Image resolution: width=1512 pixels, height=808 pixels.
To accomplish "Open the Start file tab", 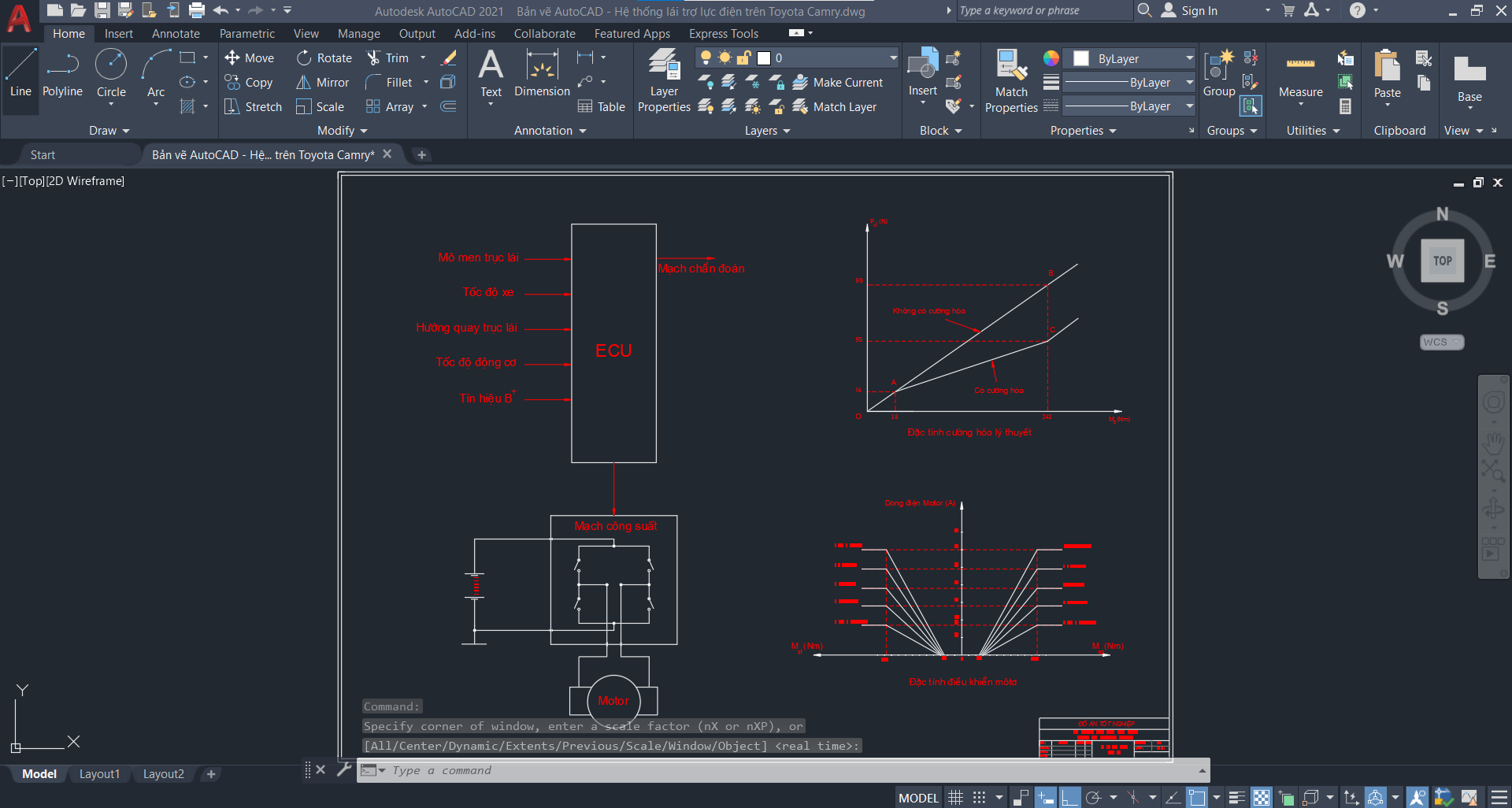I will [43, 155].
